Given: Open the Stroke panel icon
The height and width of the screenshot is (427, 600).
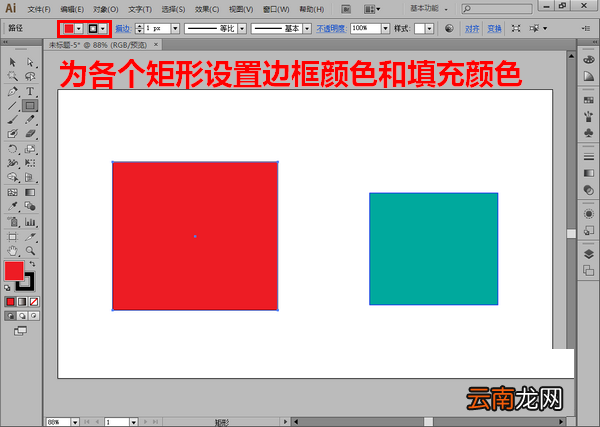Looking at the screenshot, I should click(589, 157).
